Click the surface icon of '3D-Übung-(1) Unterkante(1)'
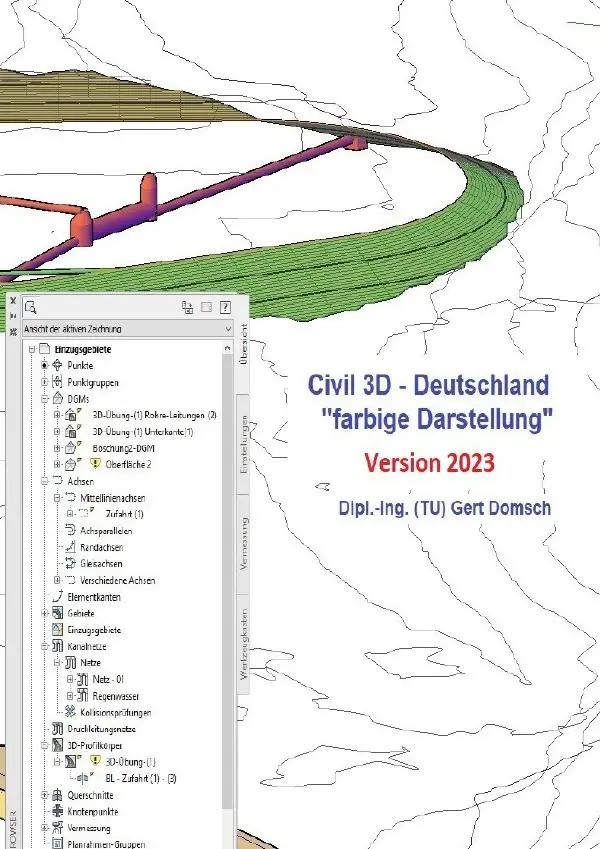 72,432
